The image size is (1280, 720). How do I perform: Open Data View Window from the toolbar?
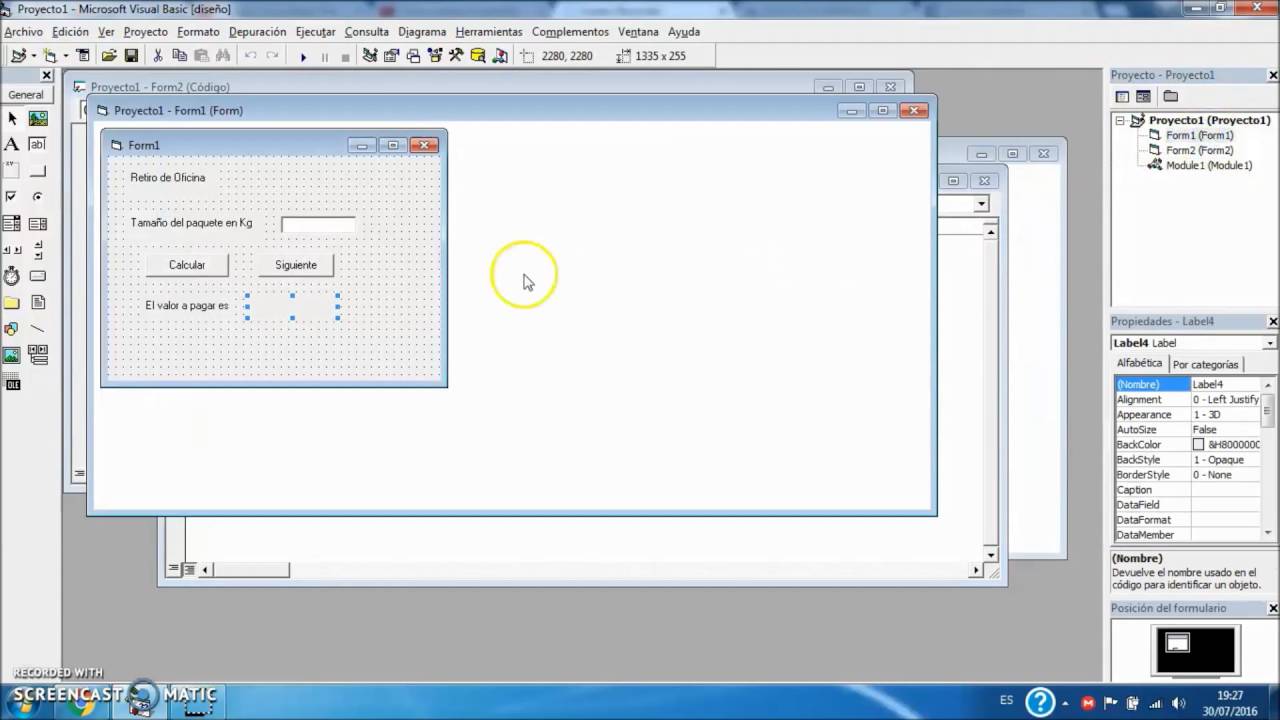[x=478, y=56]
